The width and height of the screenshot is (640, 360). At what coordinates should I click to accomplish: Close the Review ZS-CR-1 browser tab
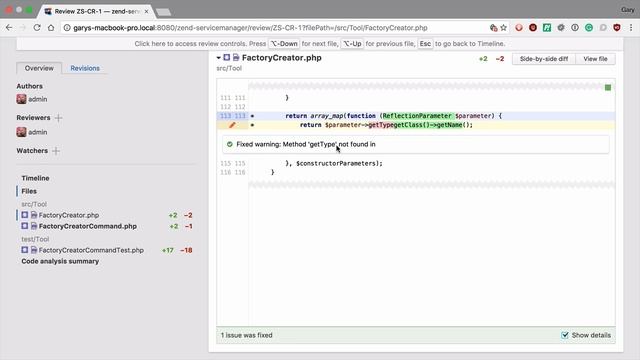tap(146, 11)
